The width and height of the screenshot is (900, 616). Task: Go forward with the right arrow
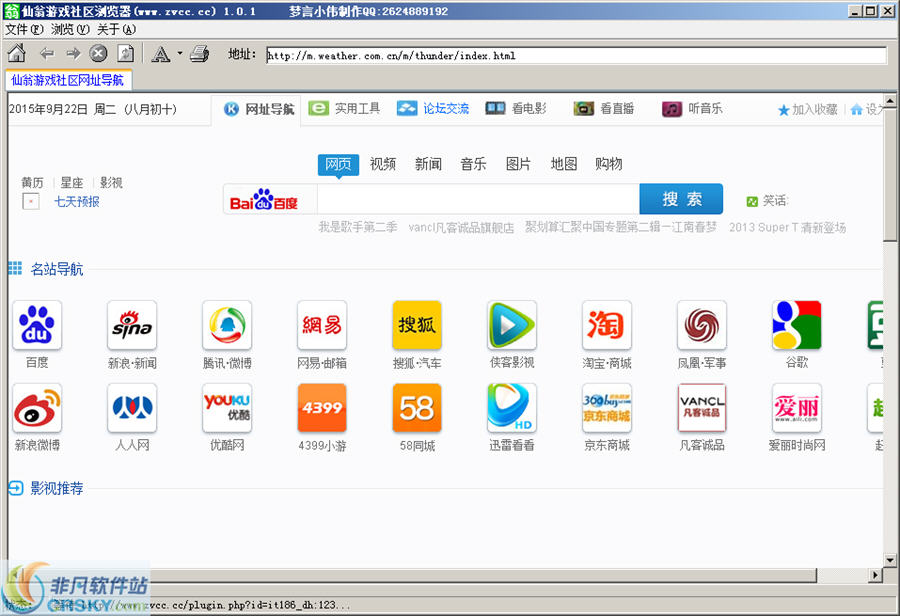tap(73, 54)
